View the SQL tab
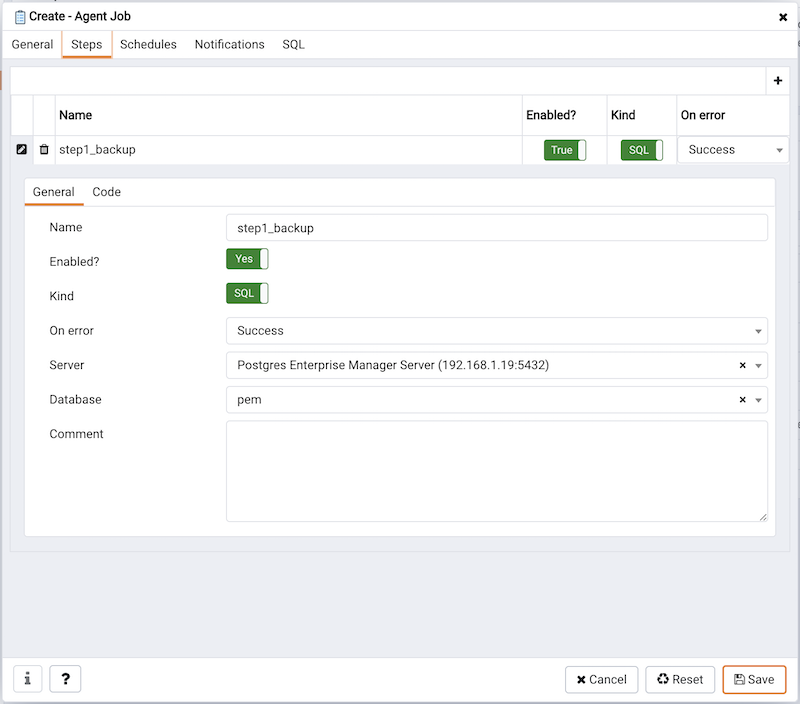 (293, 44)
